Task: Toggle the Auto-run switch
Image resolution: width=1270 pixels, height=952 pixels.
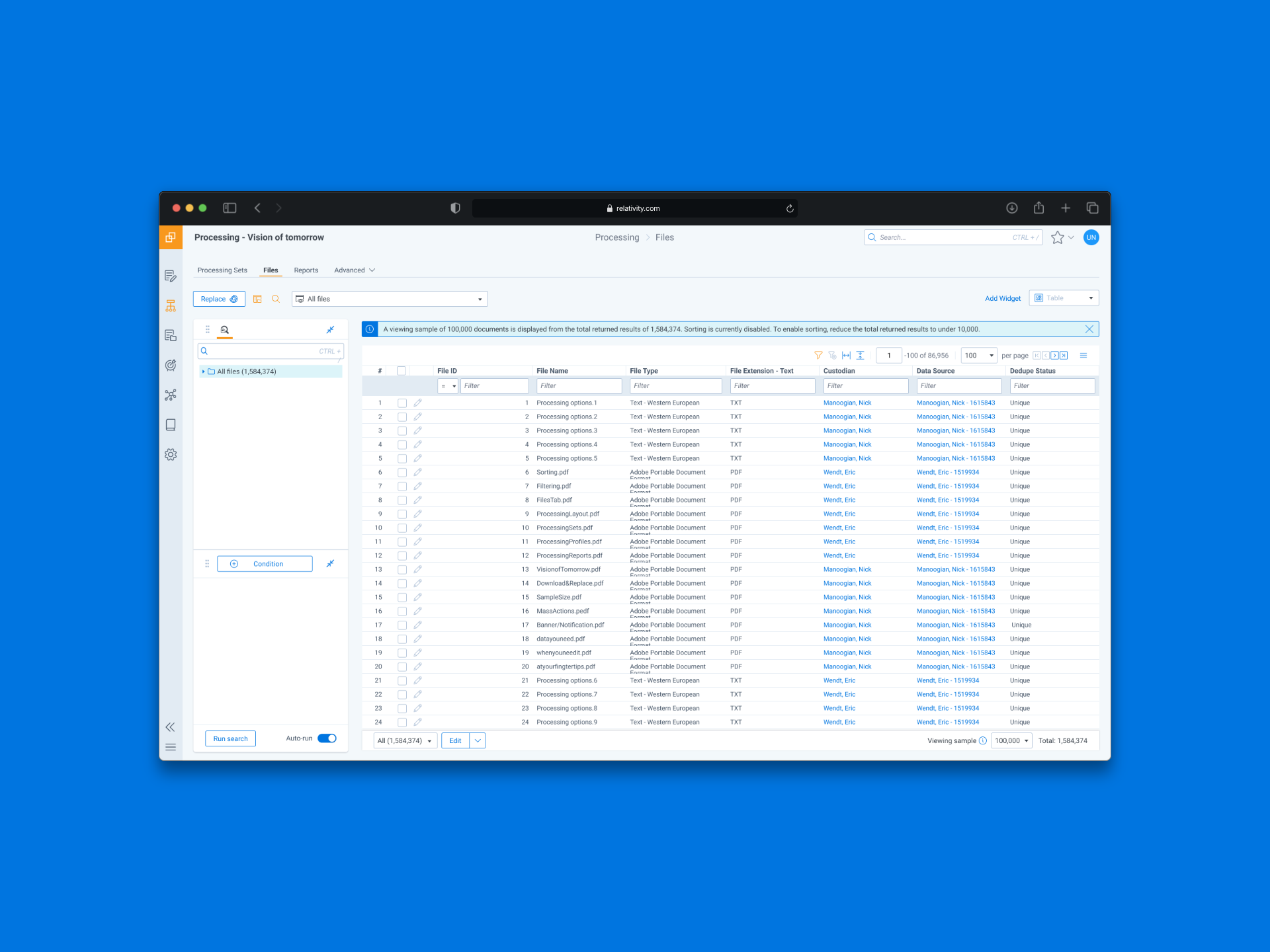Action: (x=327, y=738)
